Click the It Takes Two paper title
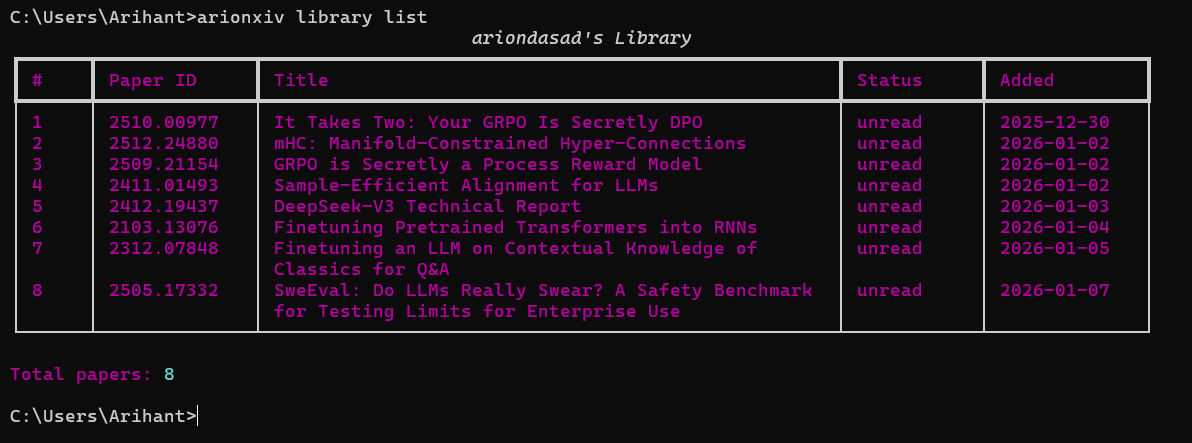Screen dimensions: 1192x443 click(x=488, y=122)
